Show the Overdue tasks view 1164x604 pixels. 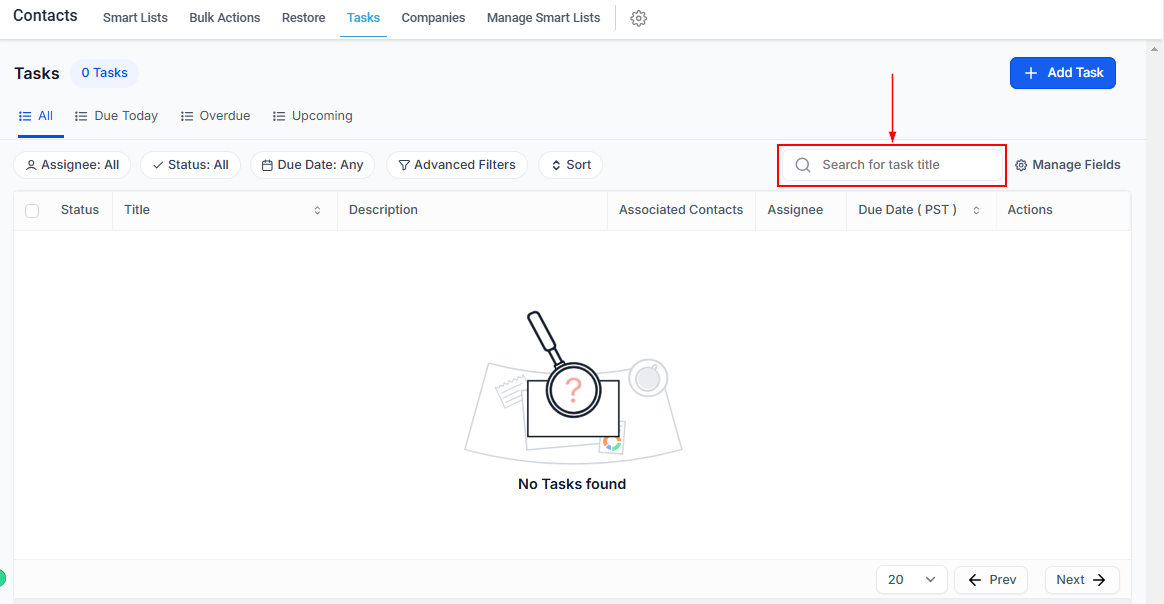[215, 116]
